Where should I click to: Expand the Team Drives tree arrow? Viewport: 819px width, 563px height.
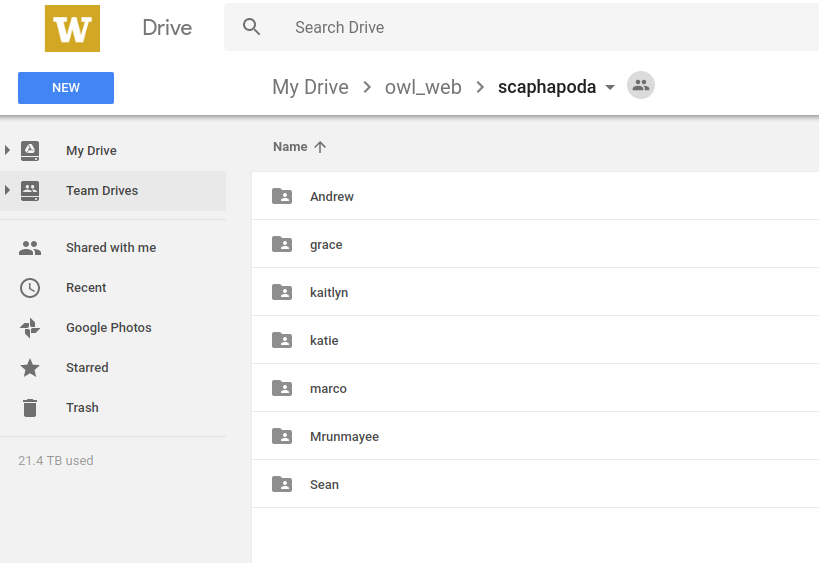(x=8, y=191)
